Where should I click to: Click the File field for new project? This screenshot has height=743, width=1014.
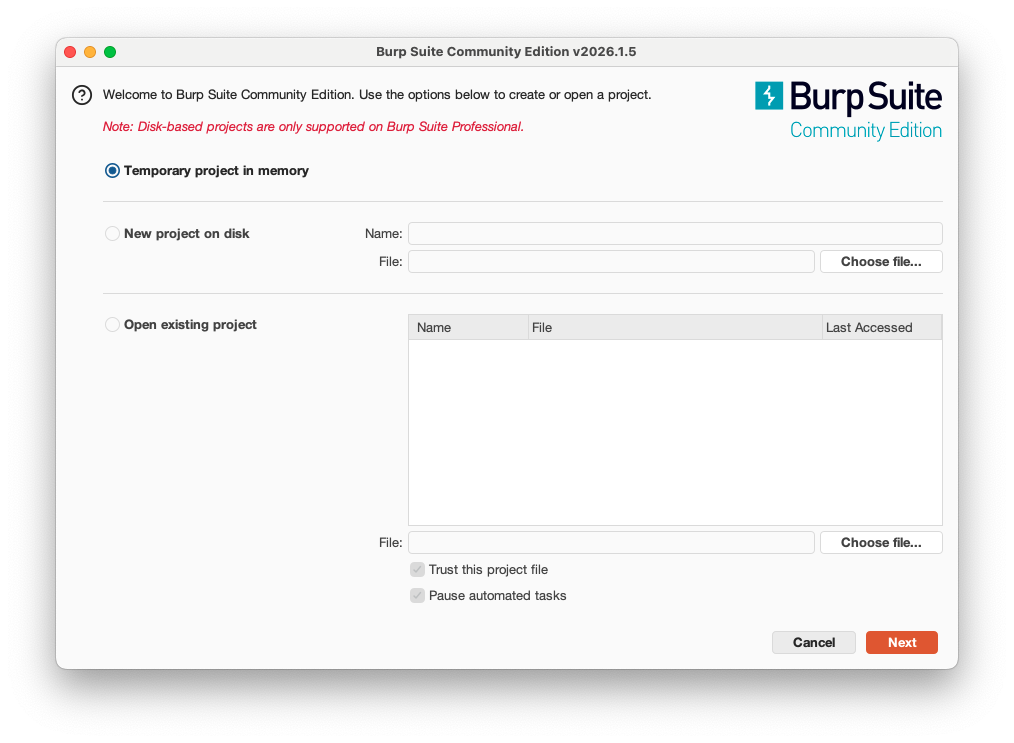tap(611, 262)
